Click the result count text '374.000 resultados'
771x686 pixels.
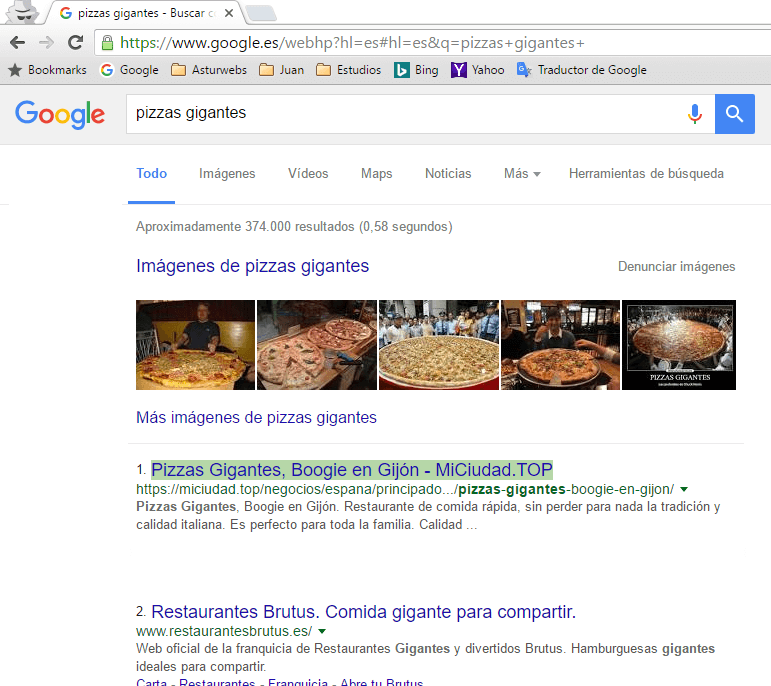(x=299, y=227)
